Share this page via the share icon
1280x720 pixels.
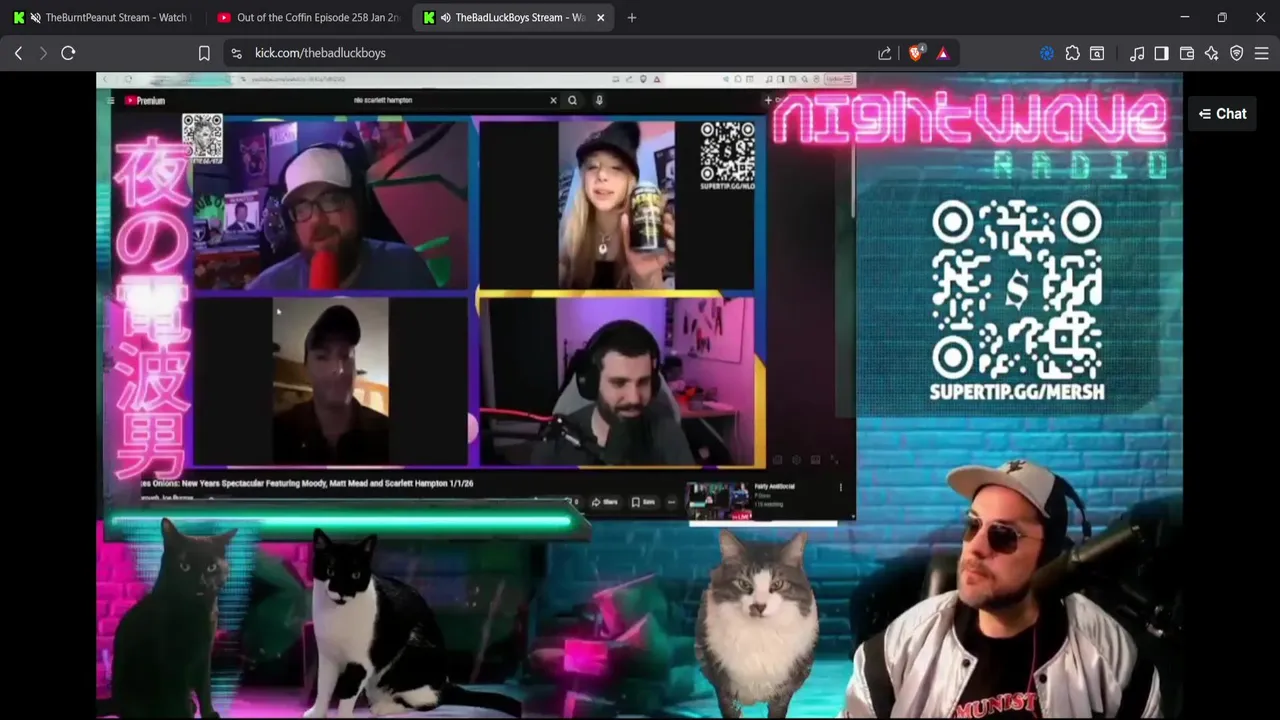pyautogui.click(x=885, y=53)
